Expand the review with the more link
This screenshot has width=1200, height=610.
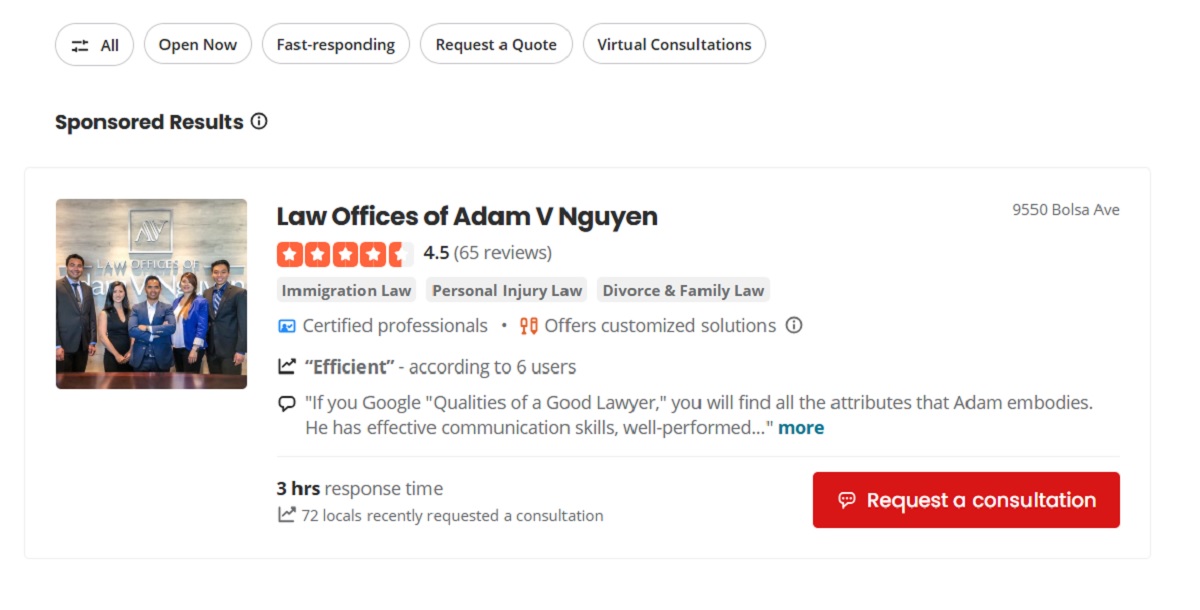coord(801,428)
